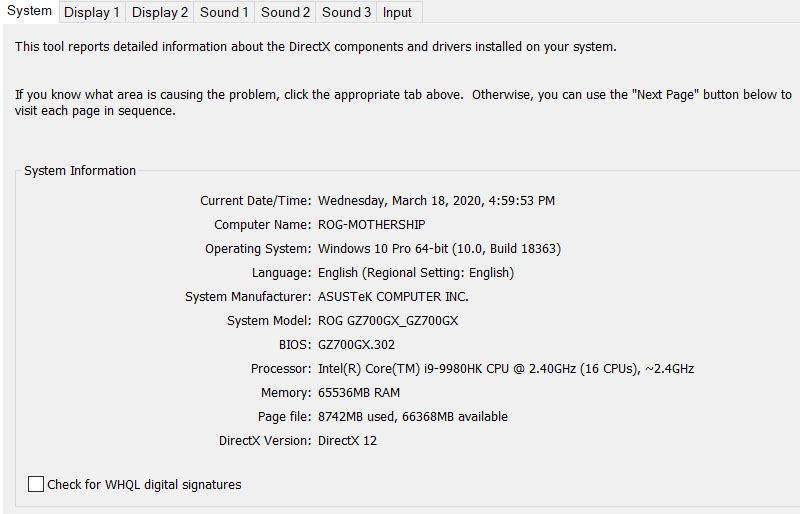The image size is (800, 514).
Task: Click the Intel Core i9-9980HK processor text
Action: 505,368
